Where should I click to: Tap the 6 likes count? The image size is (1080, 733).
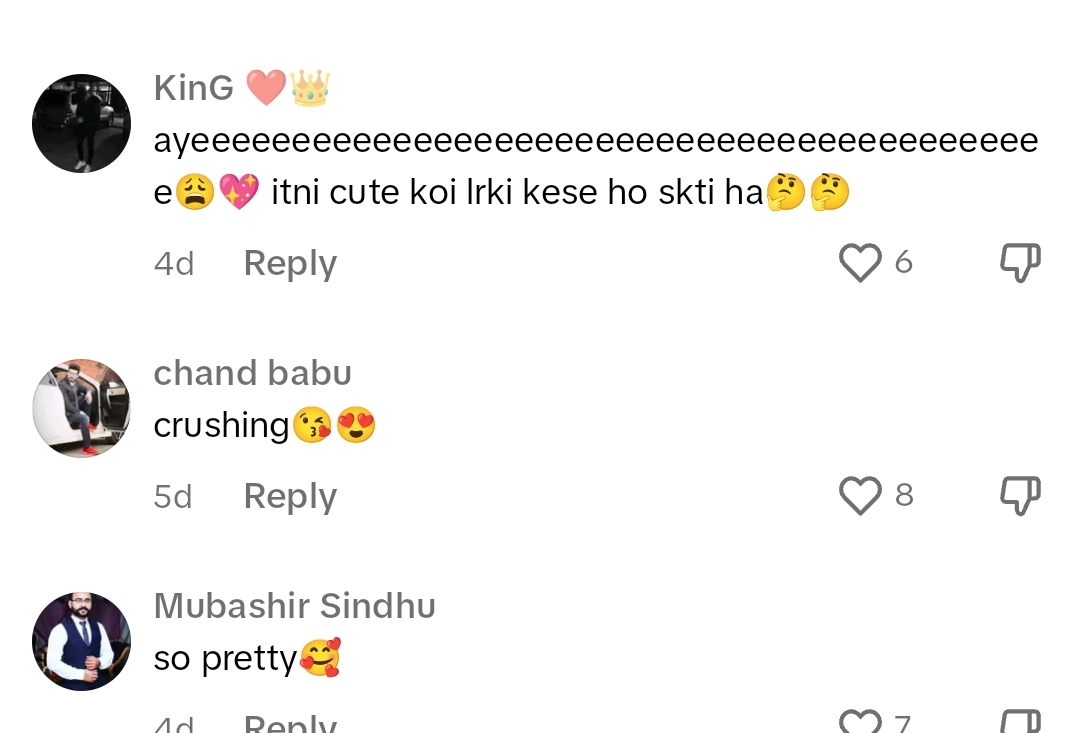tap(903, 263)
